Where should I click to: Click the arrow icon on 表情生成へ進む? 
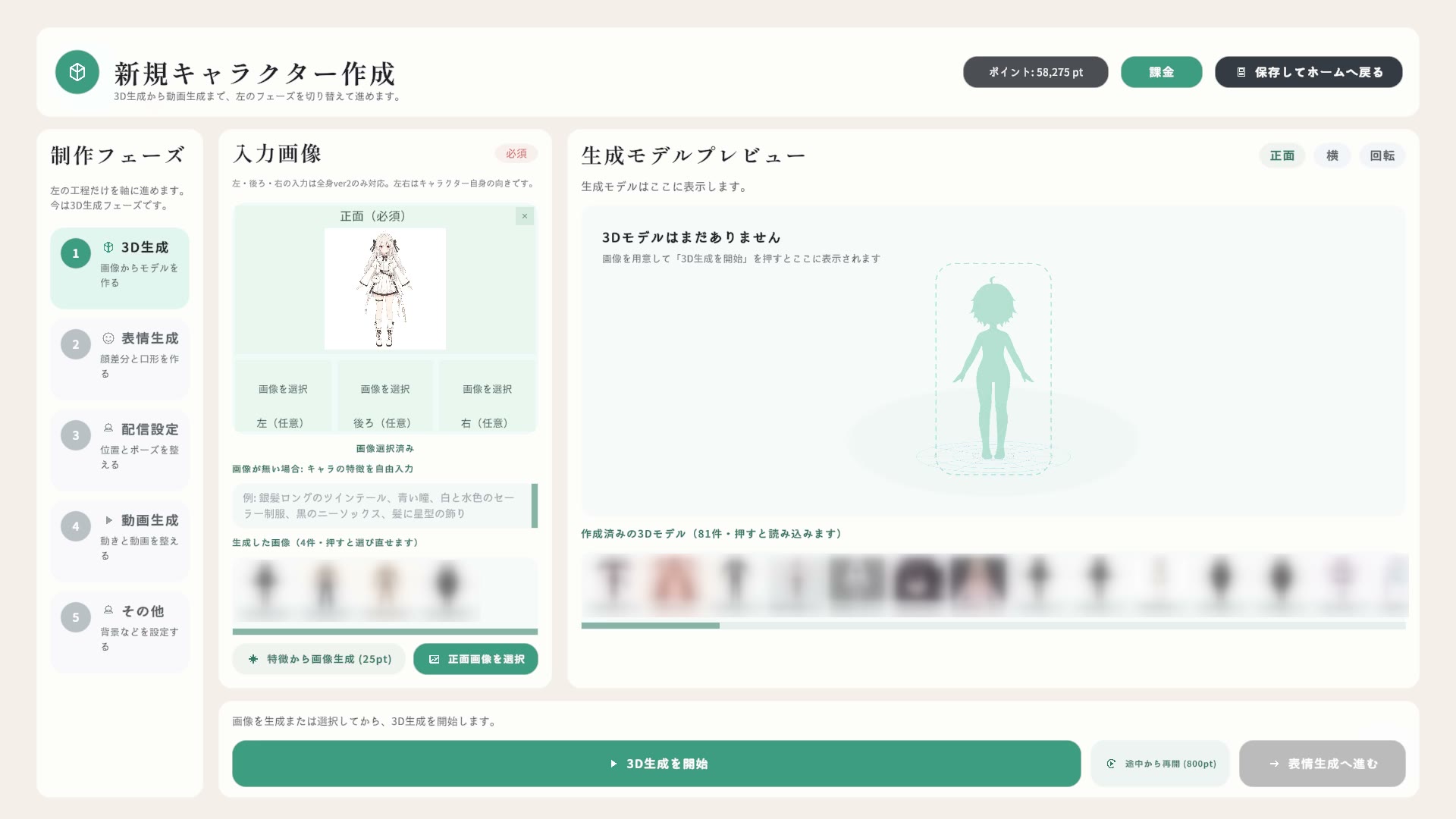tap(1274, 764)
